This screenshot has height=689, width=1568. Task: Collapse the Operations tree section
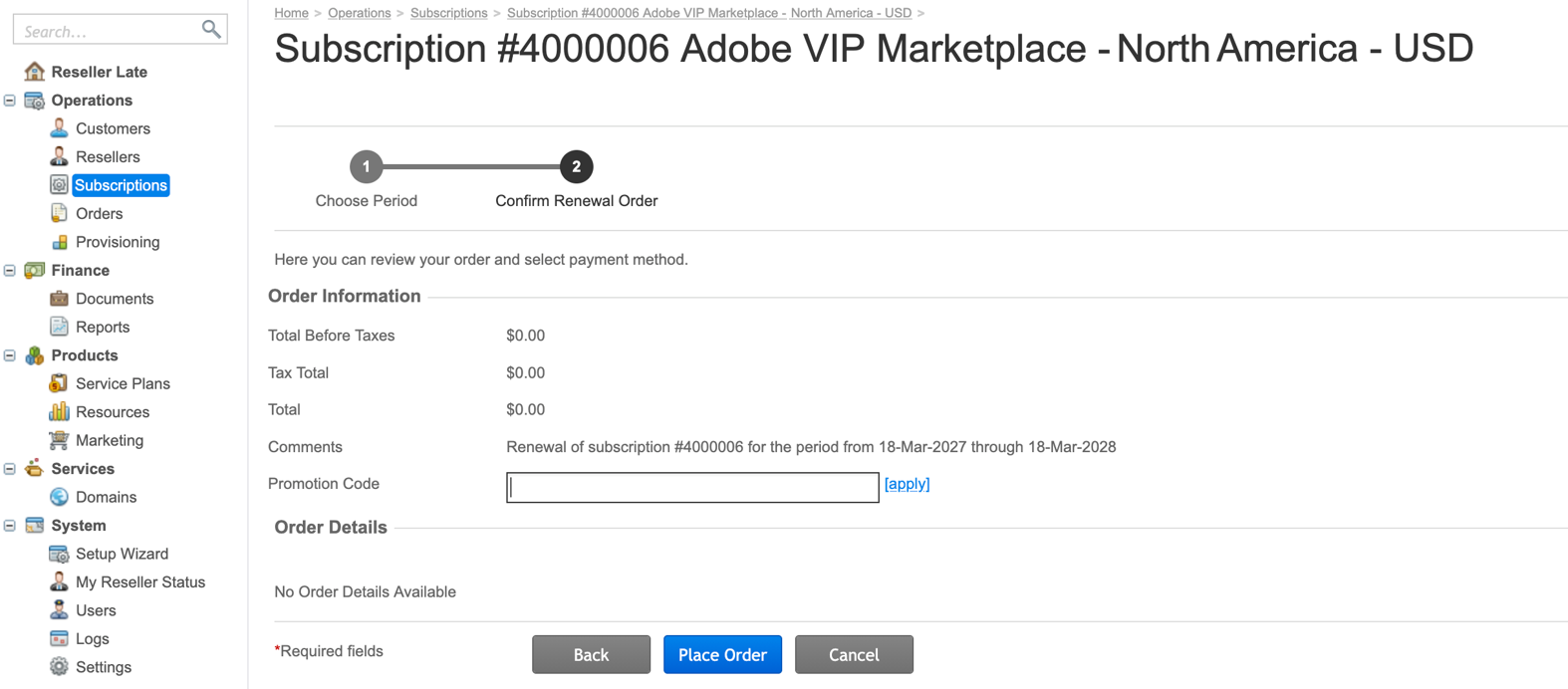10,101
